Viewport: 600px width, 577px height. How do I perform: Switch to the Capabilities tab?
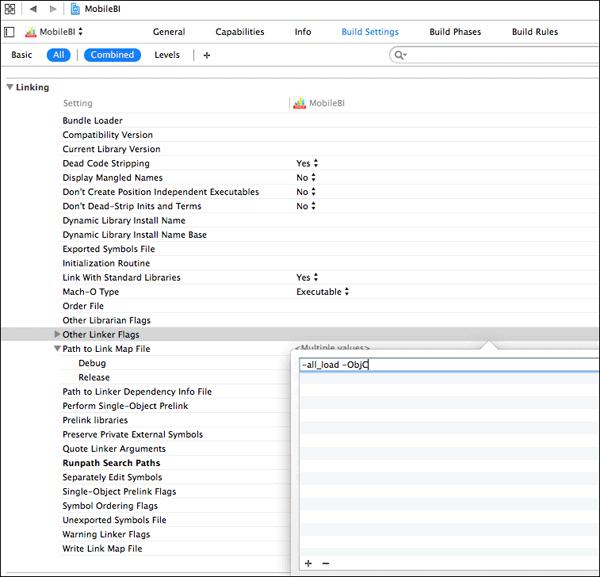(240, 32)
